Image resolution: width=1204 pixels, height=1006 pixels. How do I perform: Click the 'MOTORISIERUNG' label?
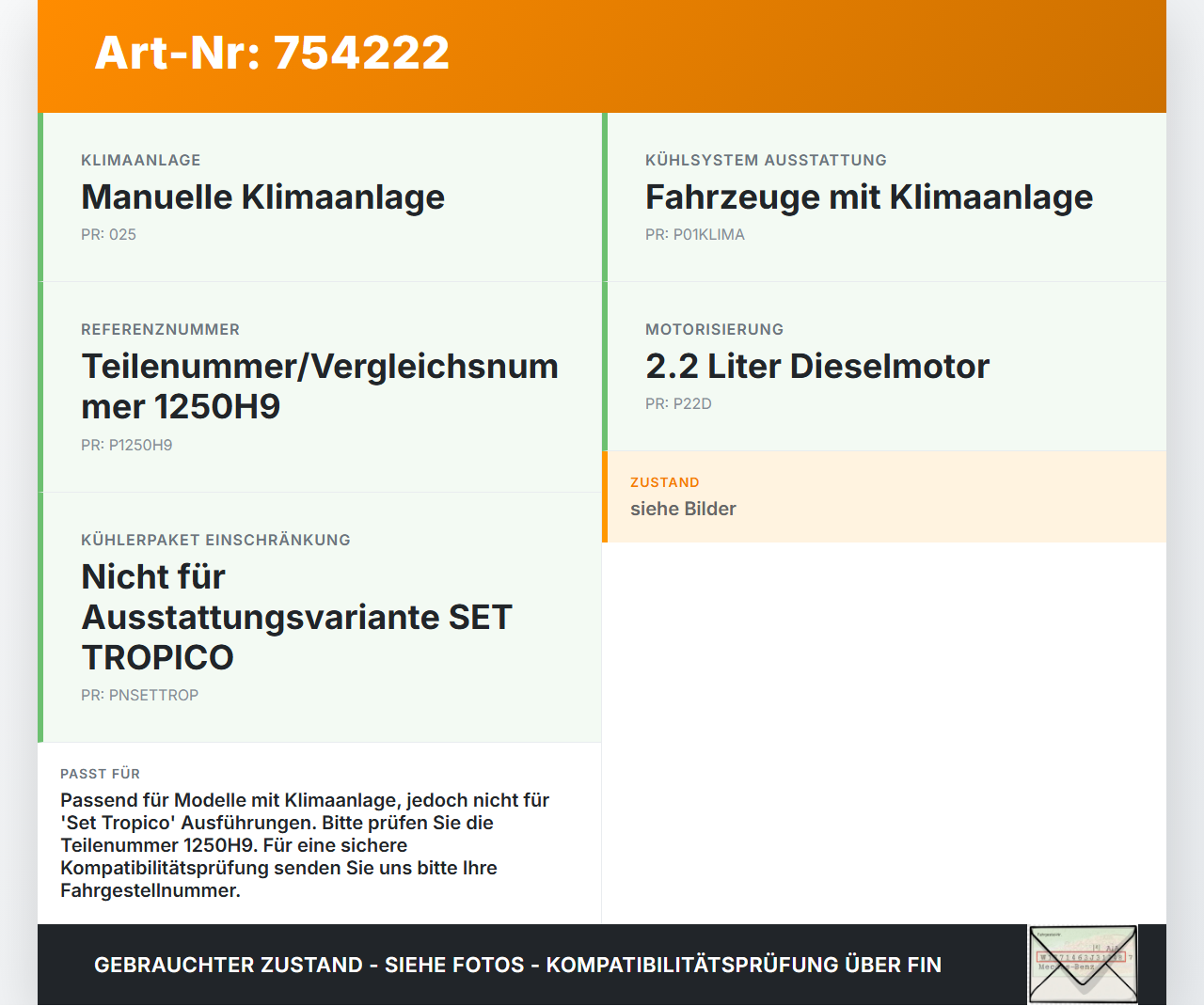tap(714, 329)
